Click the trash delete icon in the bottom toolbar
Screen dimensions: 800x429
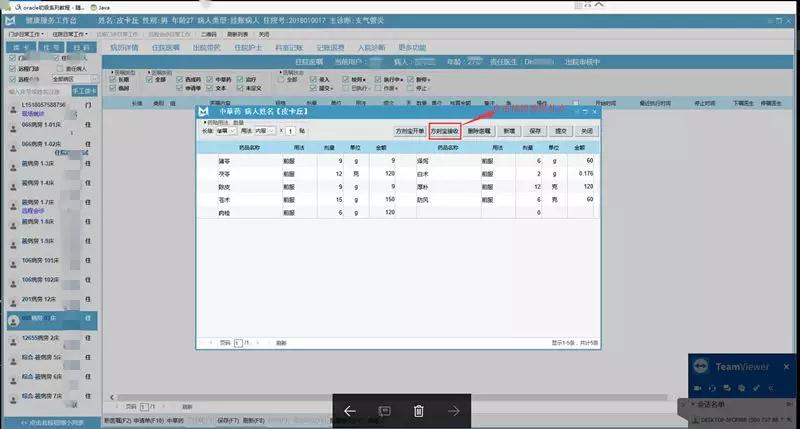click(419, 411)
